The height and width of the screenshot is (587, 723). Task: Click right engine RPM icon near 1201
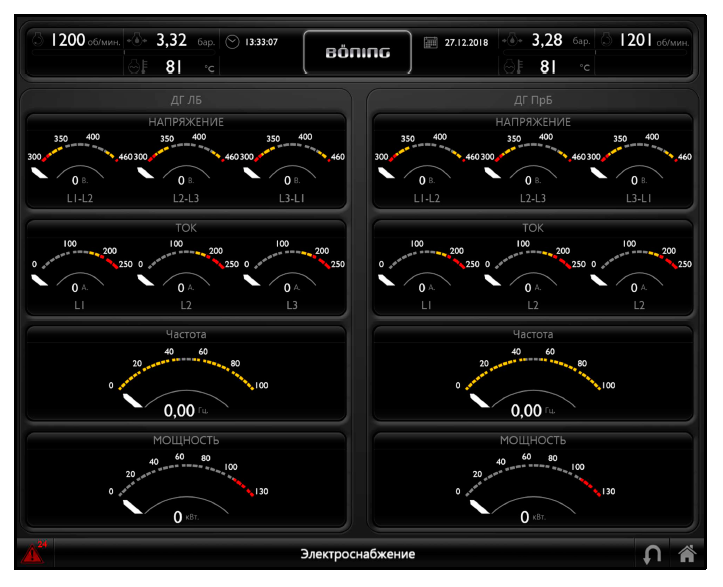[x=607, y=41]
